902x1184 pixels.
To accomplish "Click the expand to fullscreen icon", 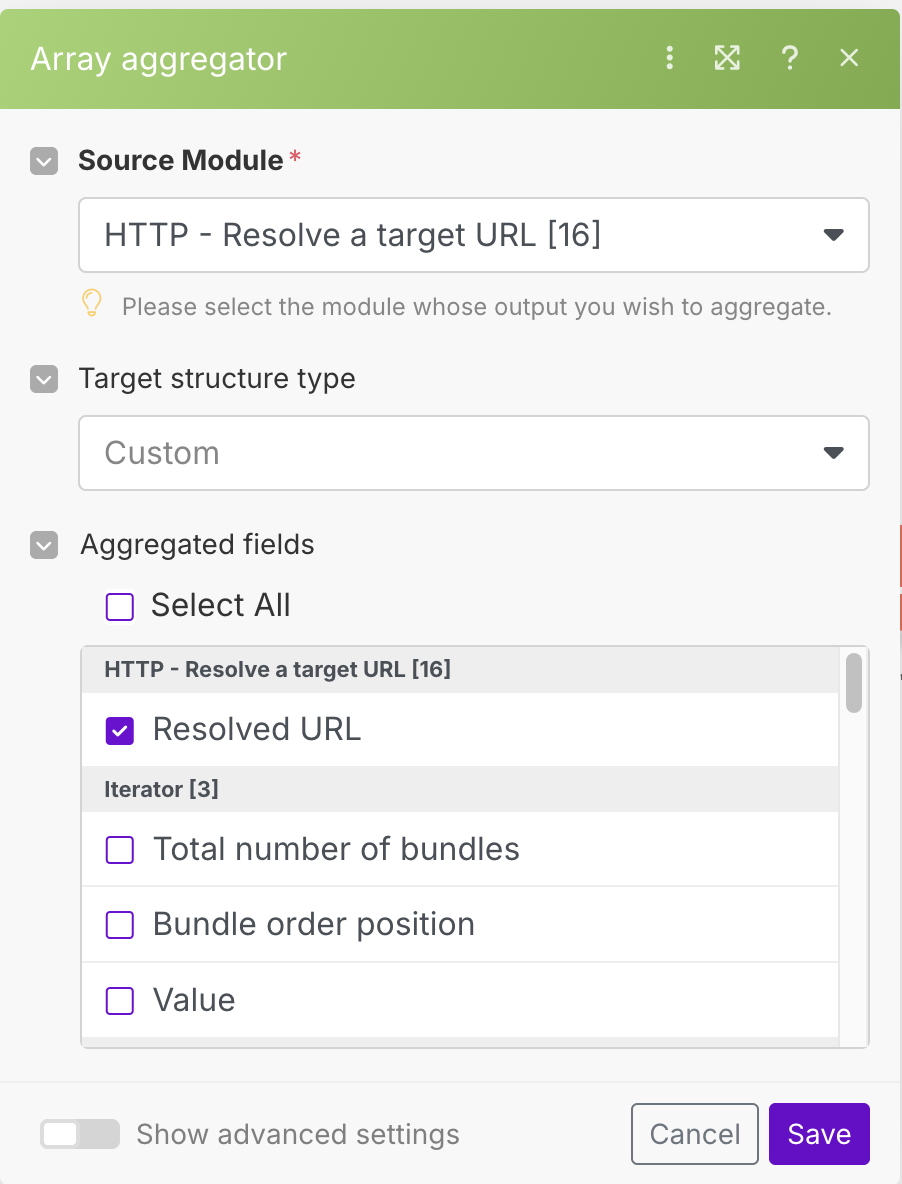I will 727,58.
